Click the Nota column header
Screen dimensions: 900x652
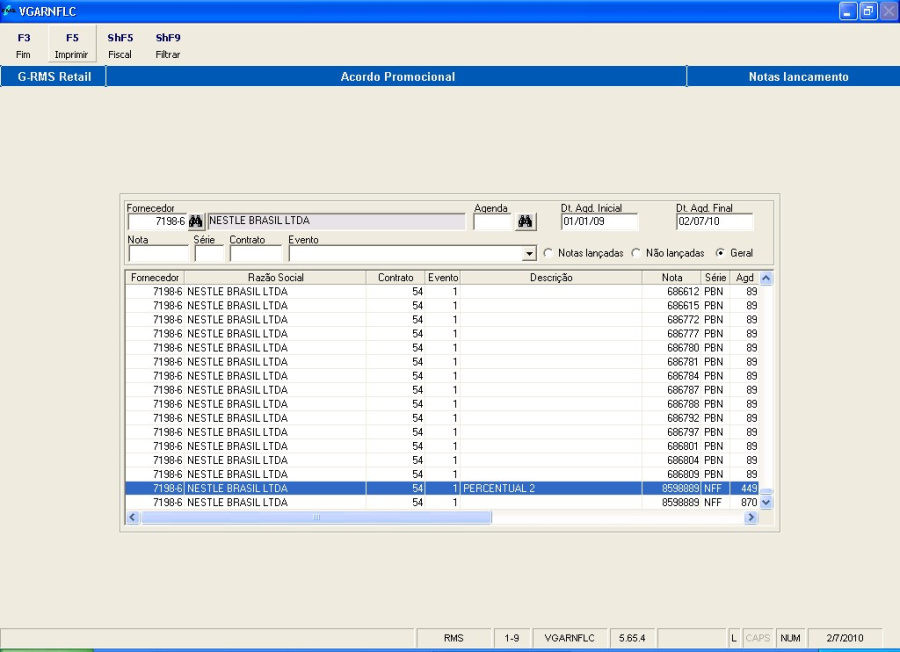click(672, 278)
